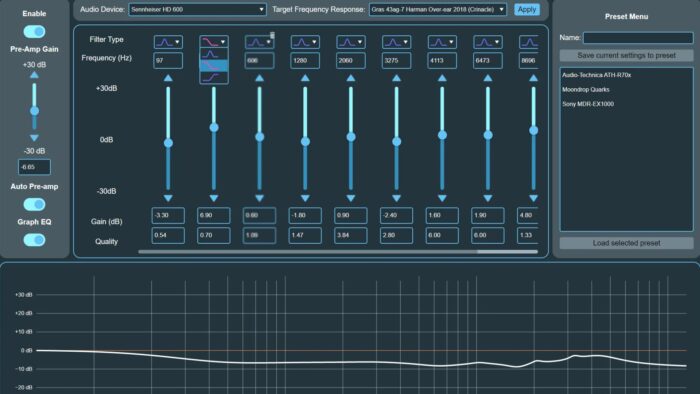Open the Audio Device dropdown
The width and height of the screenshot is (700, 394).
pos(197,9)
